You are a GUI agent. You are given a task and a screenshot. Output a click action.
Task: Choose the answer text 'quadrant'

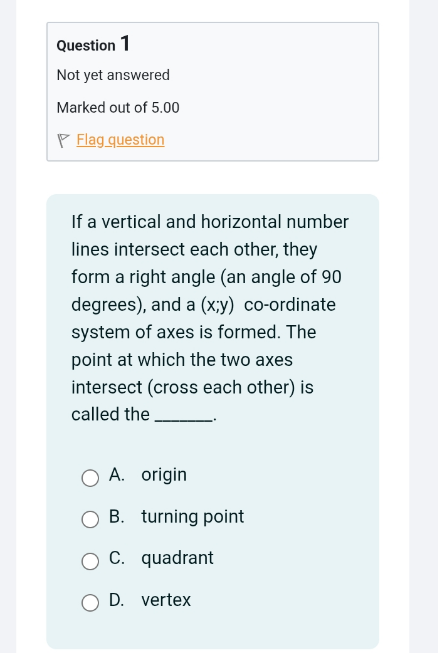tap(177, 559)
